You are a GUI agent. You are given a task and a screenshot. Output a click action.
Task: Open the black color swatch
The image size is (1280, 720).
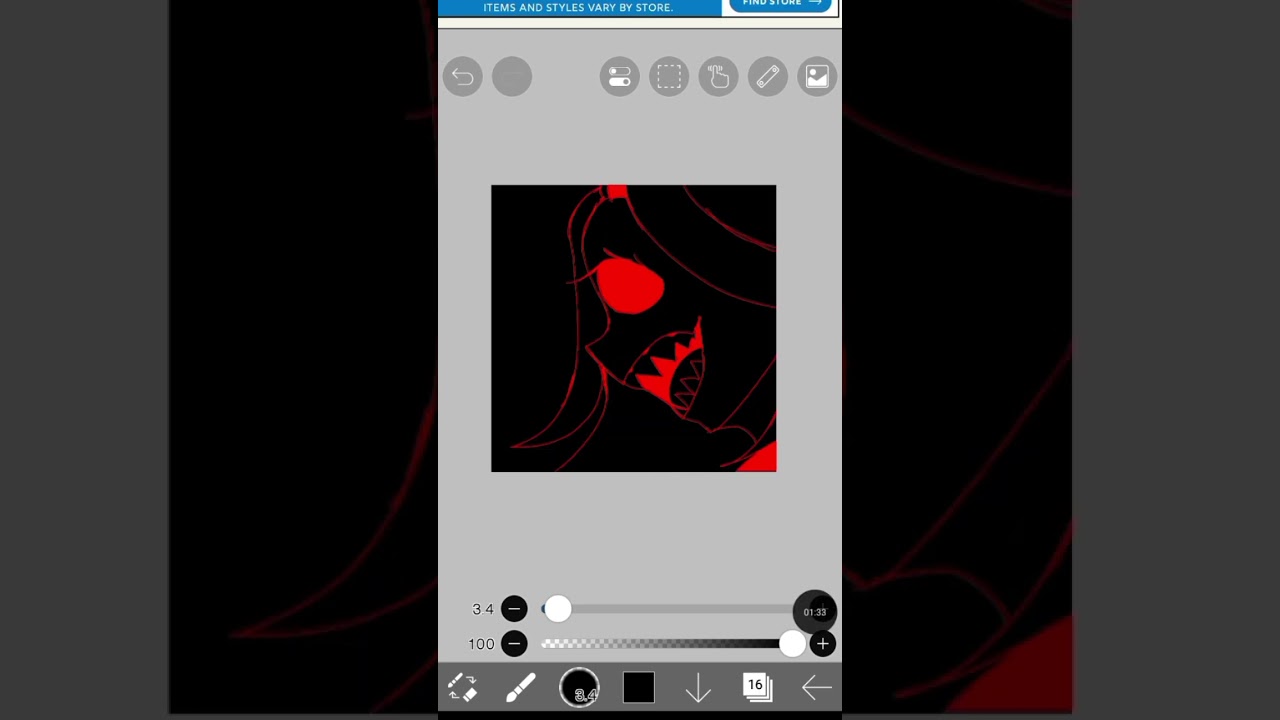point(639,687)
